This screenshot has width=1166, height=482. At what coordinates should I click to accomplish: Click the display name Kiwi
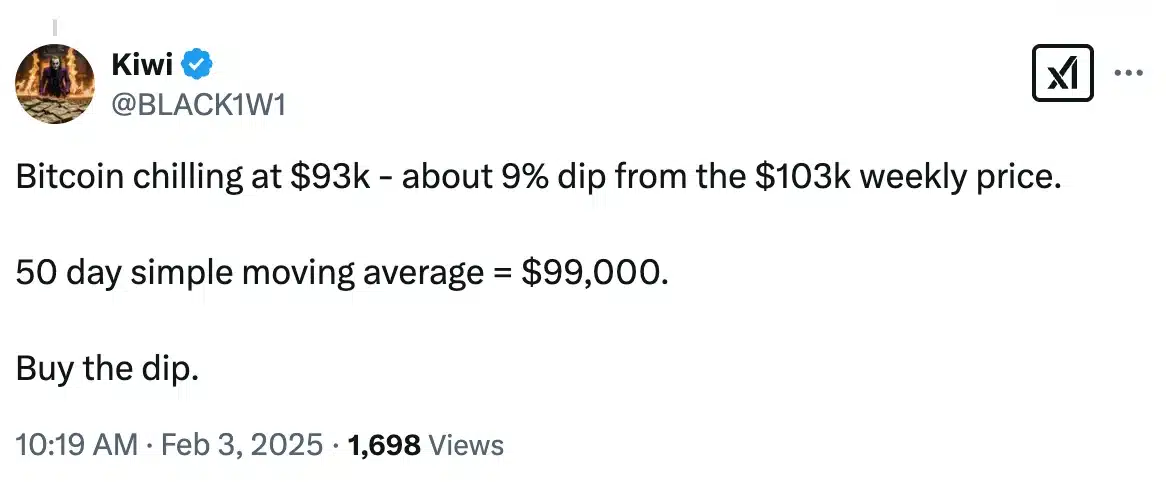coord(144,66)
